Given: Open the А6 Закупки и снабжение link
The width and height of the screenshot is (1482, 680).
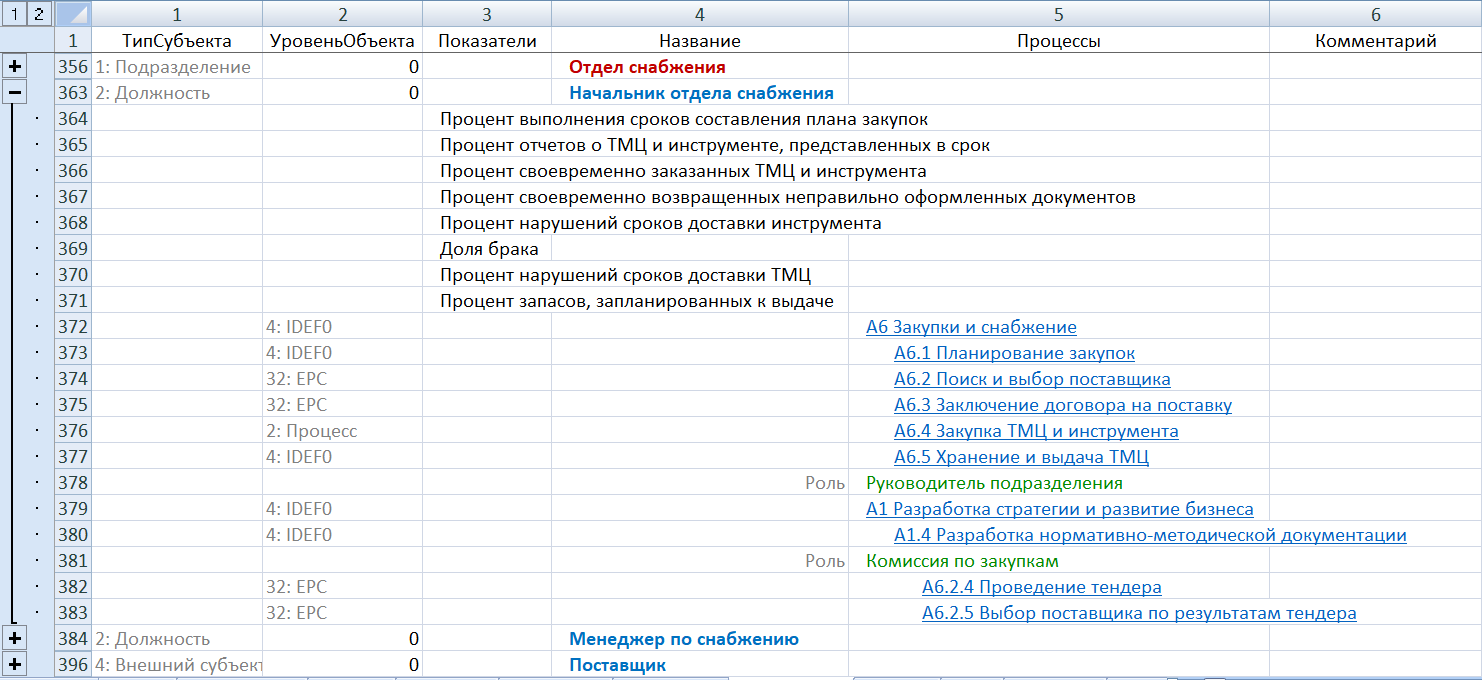Looking at the screenshot, I should point(971,327).
